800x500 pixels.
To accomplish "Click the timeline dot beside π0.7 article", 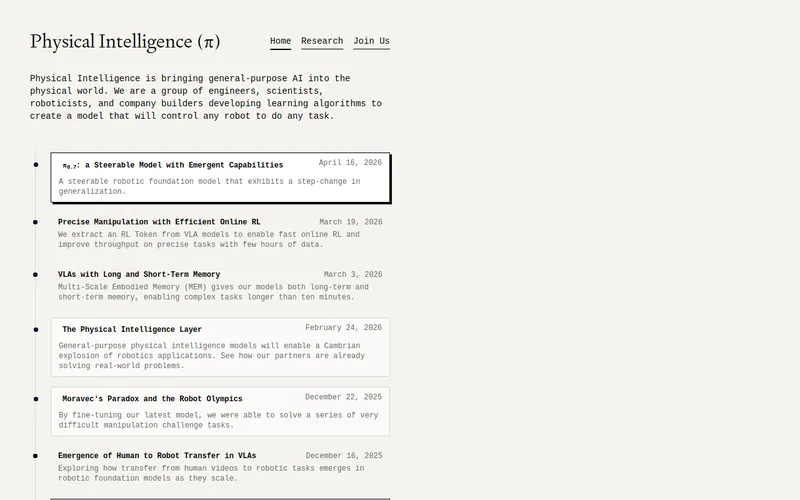I will tap(36, 164).
